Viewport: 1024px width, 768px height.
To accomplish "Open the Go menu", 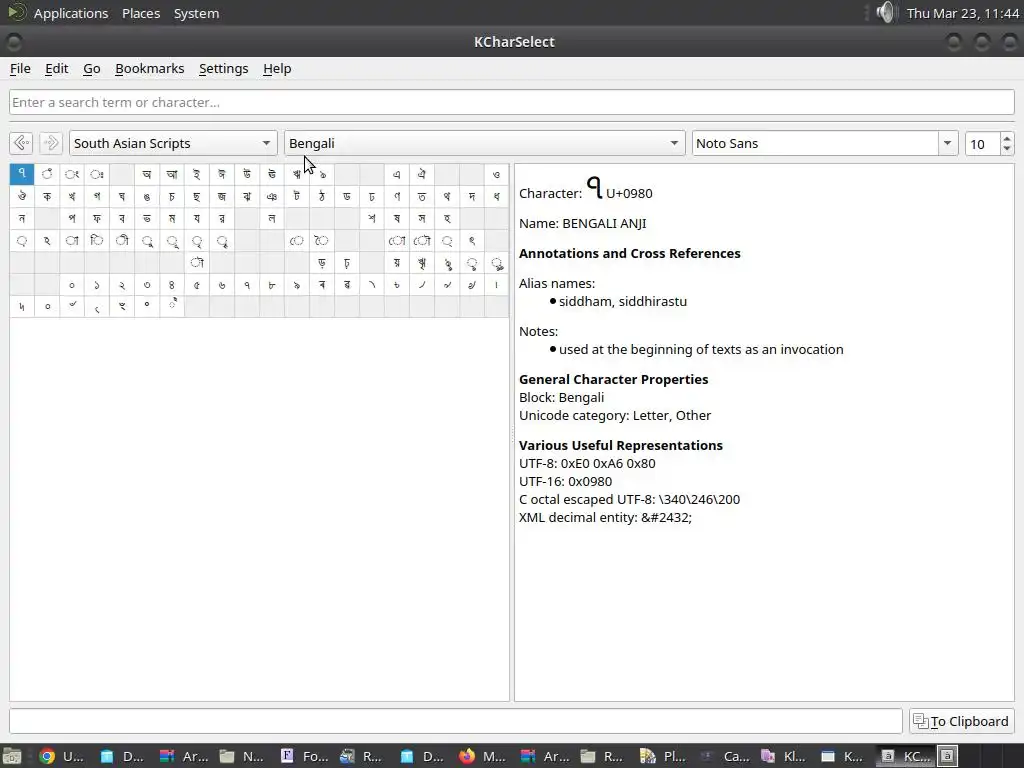I will (x=91, y=69).
